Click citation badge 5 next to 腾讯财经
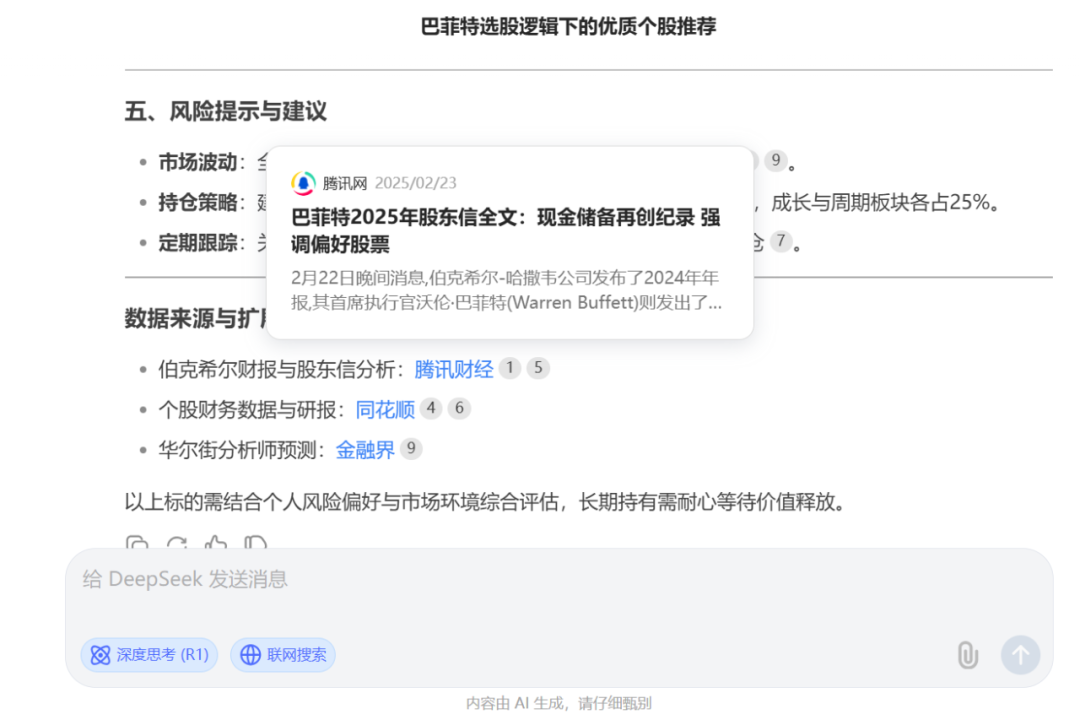 [x=538, y=368]
